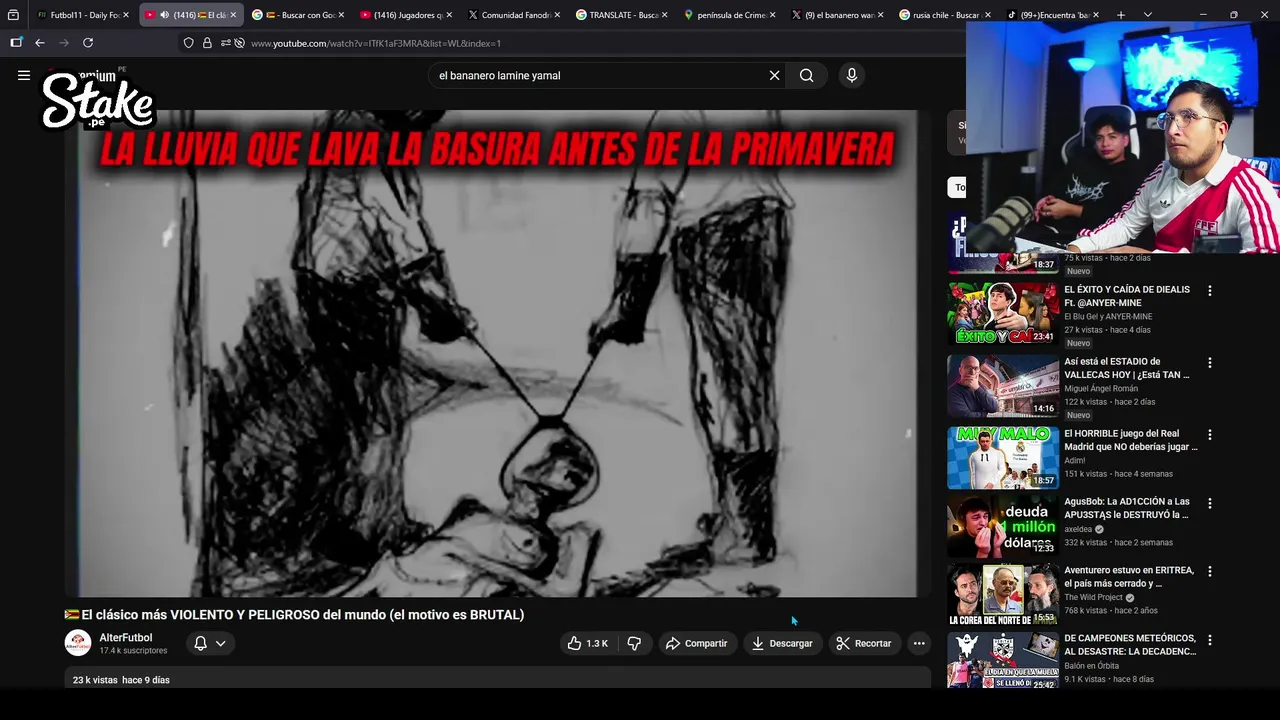
Task: Click the YouTube search magnifier button
Action: pyautogui.click(x=806, y=75)
